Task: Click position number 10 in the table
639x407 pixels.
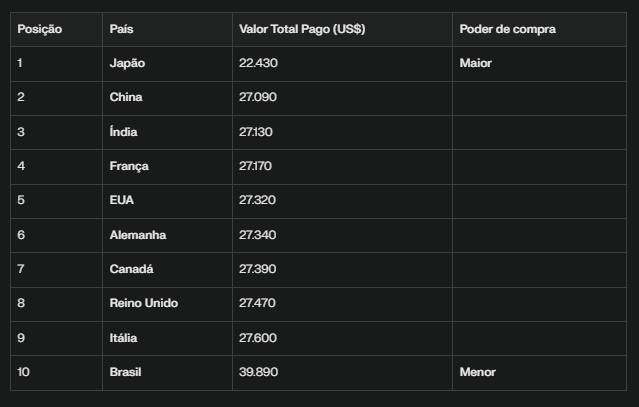Action: pos(24,372)
